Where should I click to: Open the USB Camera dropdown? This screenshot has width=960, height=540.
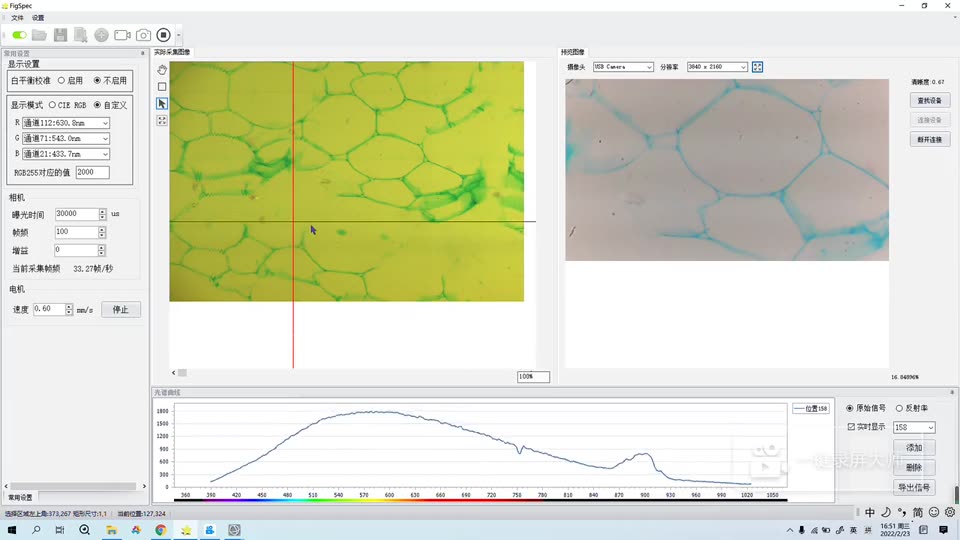(x=623, y=67)
